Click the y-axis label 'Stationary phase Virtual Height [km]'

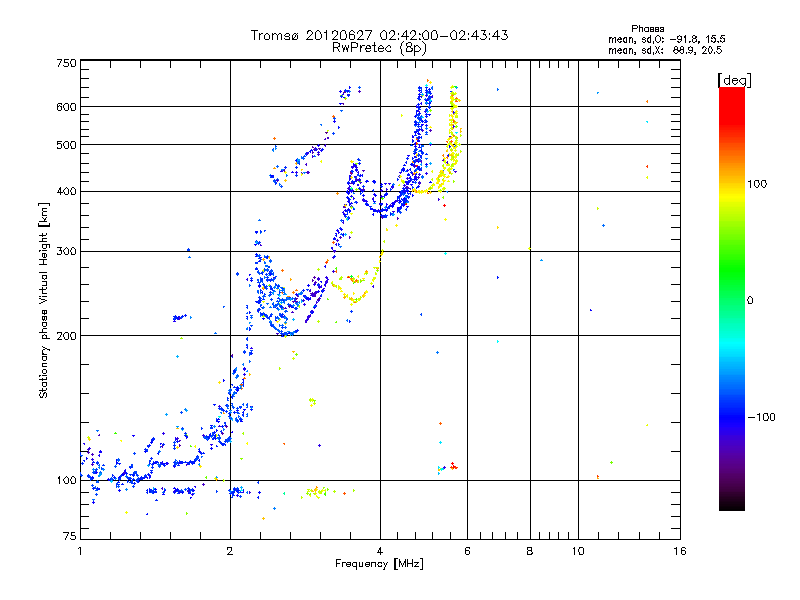(43, 301)
